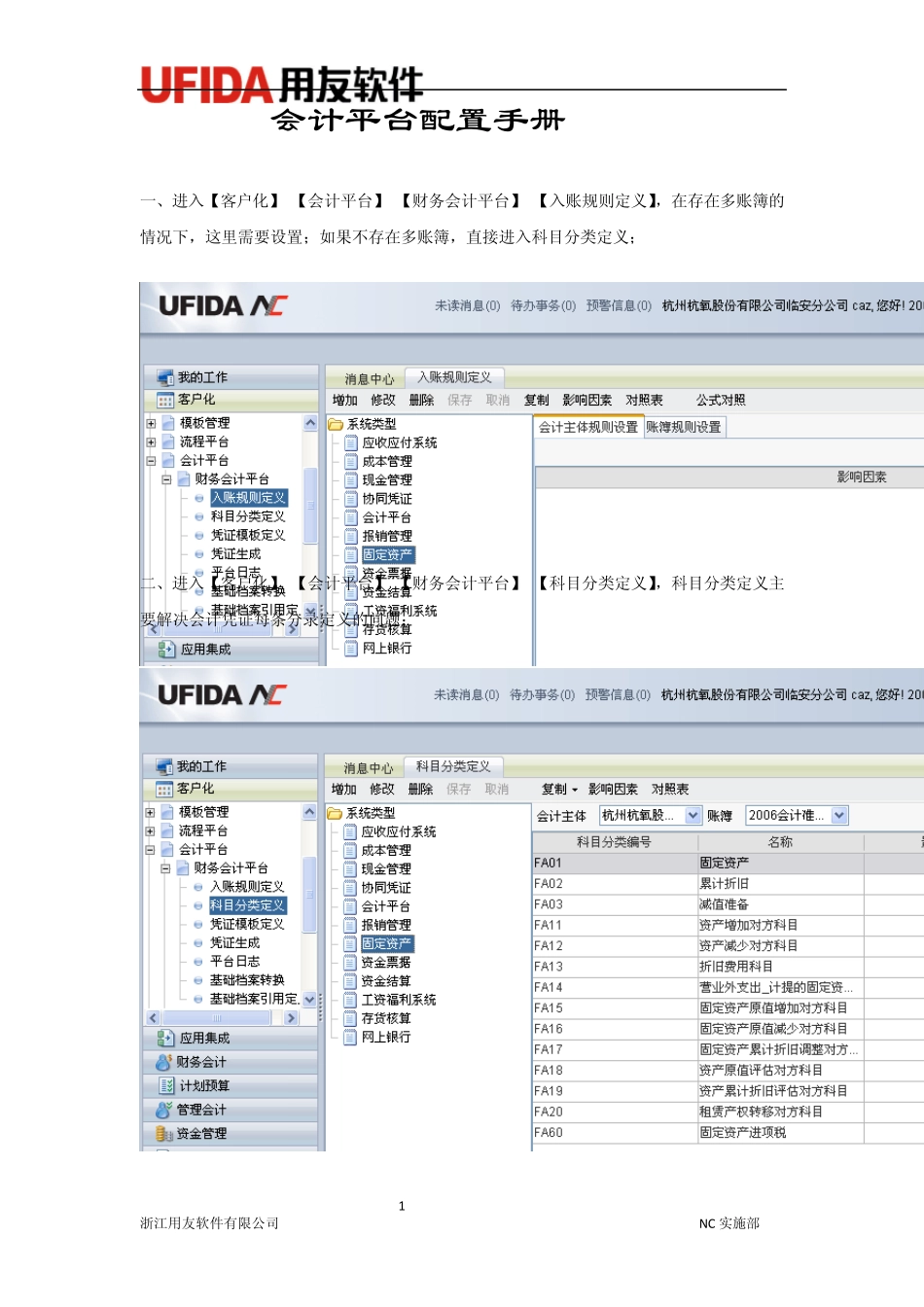Click 报销管理 document icon on 科目分类定义 screen
Image resolution: width=924 pixels, height=1307 pixels.
pyautogui.click(x=351, y=925)
